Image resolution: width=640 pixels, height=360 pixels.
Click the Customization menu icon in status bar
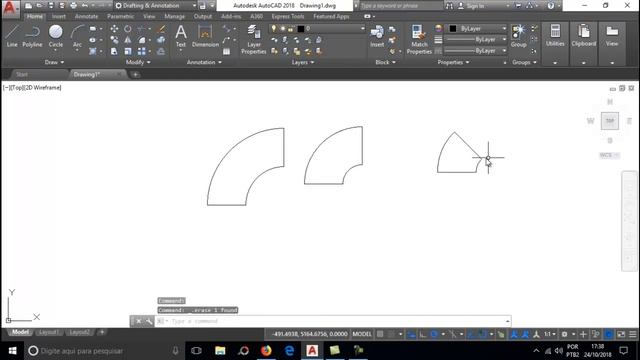(633, 334)
